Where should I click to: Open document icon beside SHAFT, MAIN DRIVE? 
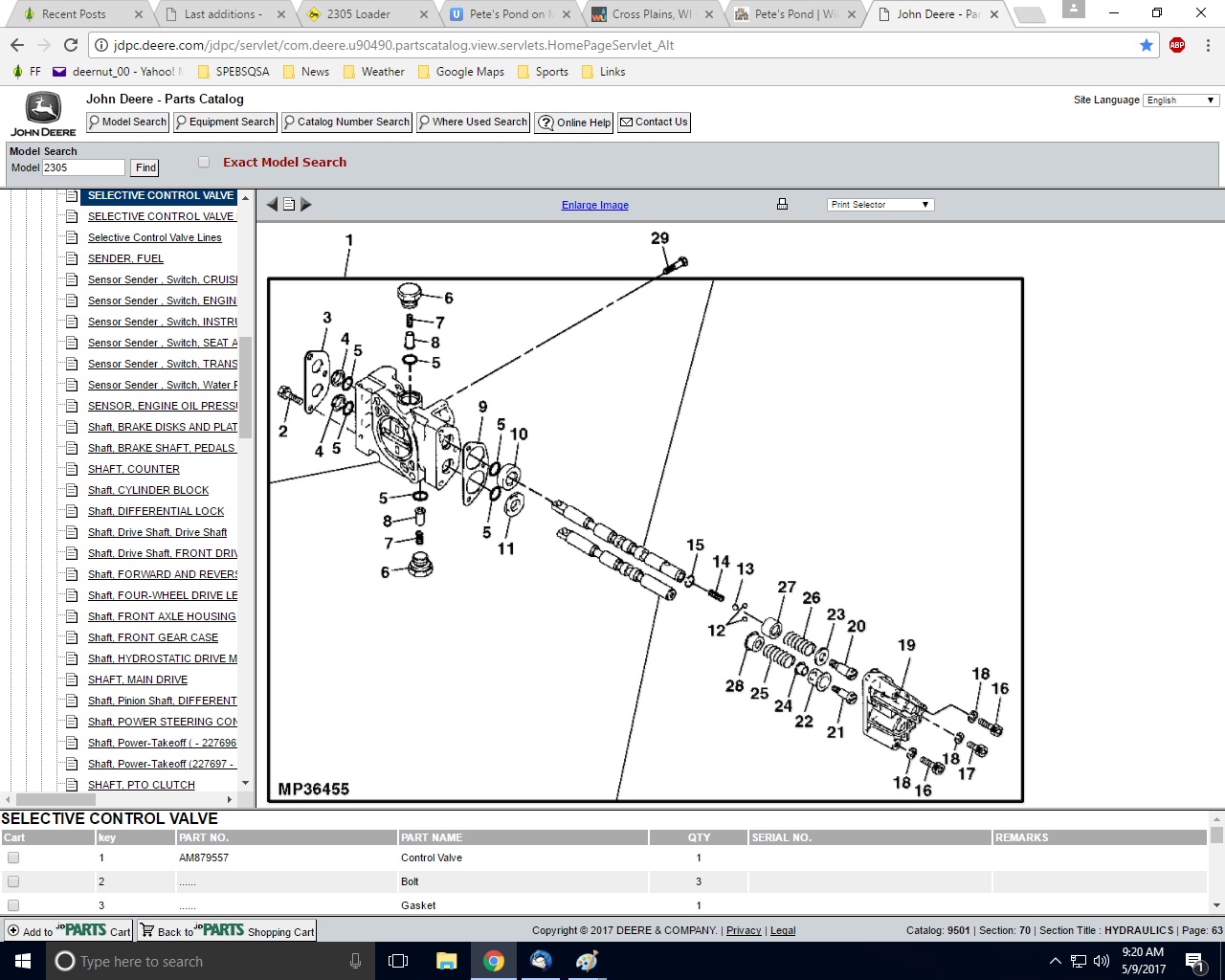[x=72, y=679]
